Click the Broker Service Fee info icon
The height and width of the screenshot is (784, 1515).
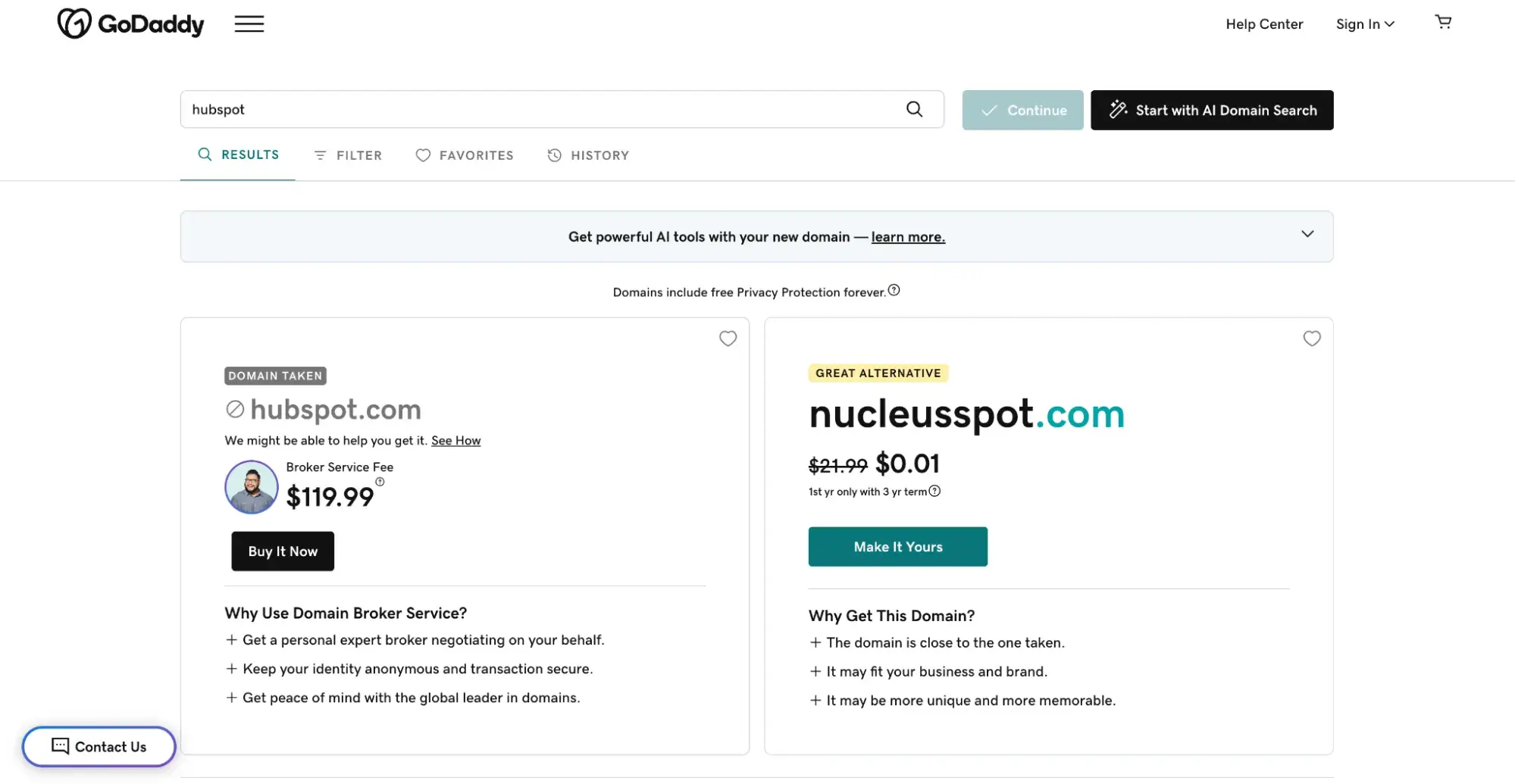pos(380,482)
